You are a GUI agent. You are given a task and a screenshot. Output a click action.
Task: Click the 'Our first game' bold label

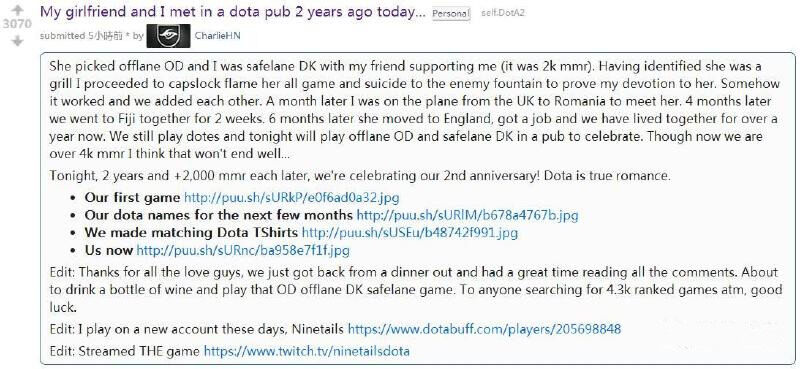(x=133, y=198)
